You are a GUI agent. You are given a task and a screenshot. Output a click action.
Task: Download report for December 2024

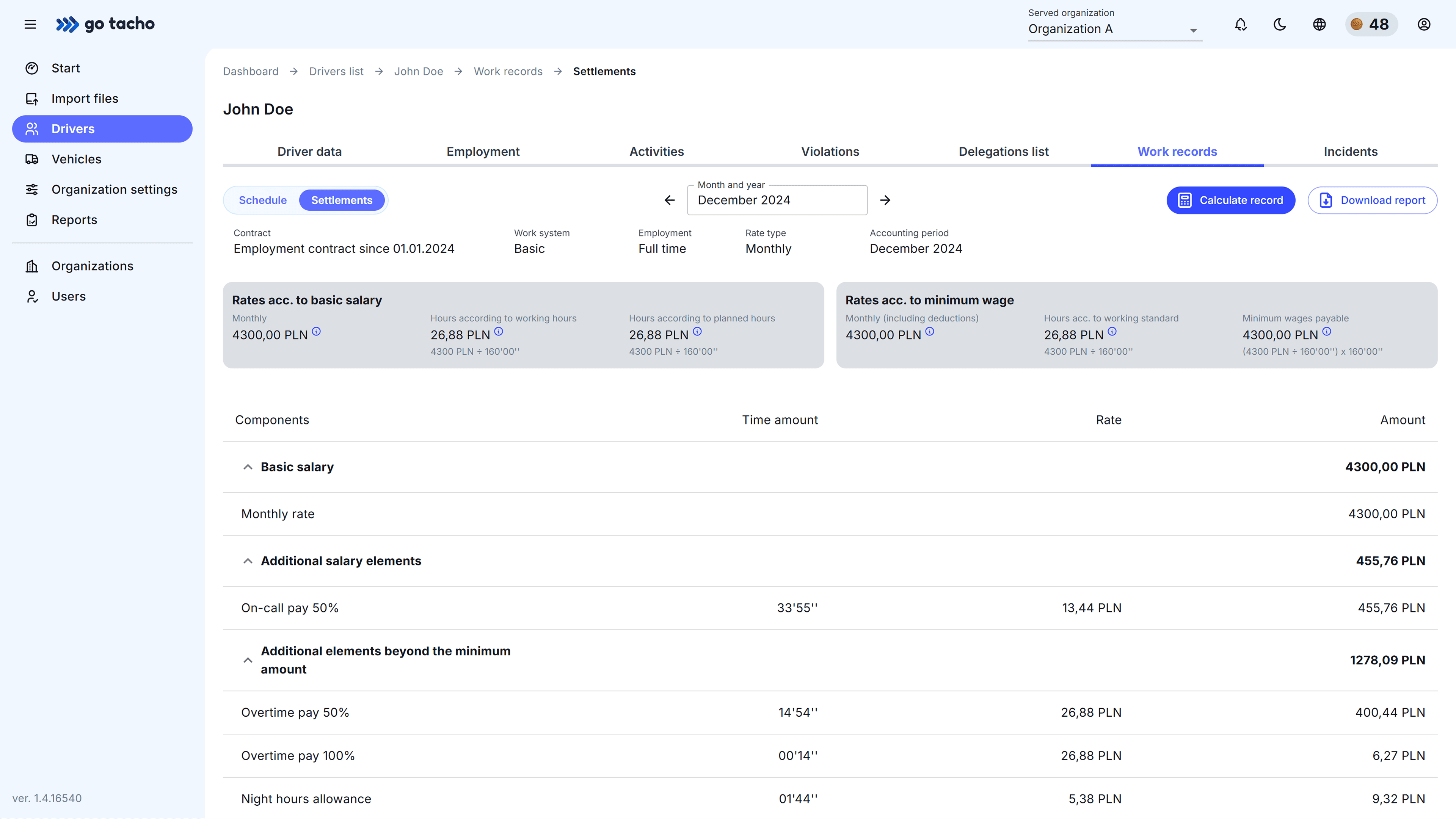(x=1372, y=200)
